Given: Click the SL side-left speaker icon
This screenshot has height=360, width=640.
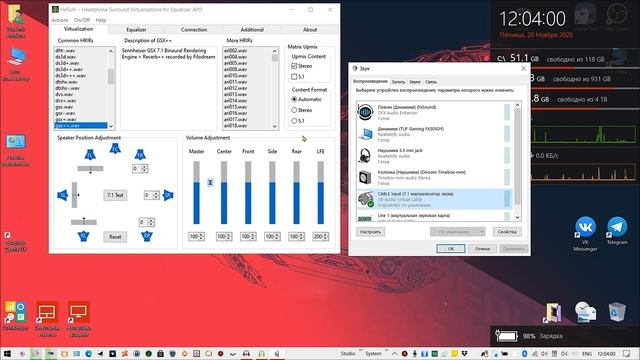Looking at the screenshot, I should 63,195.
